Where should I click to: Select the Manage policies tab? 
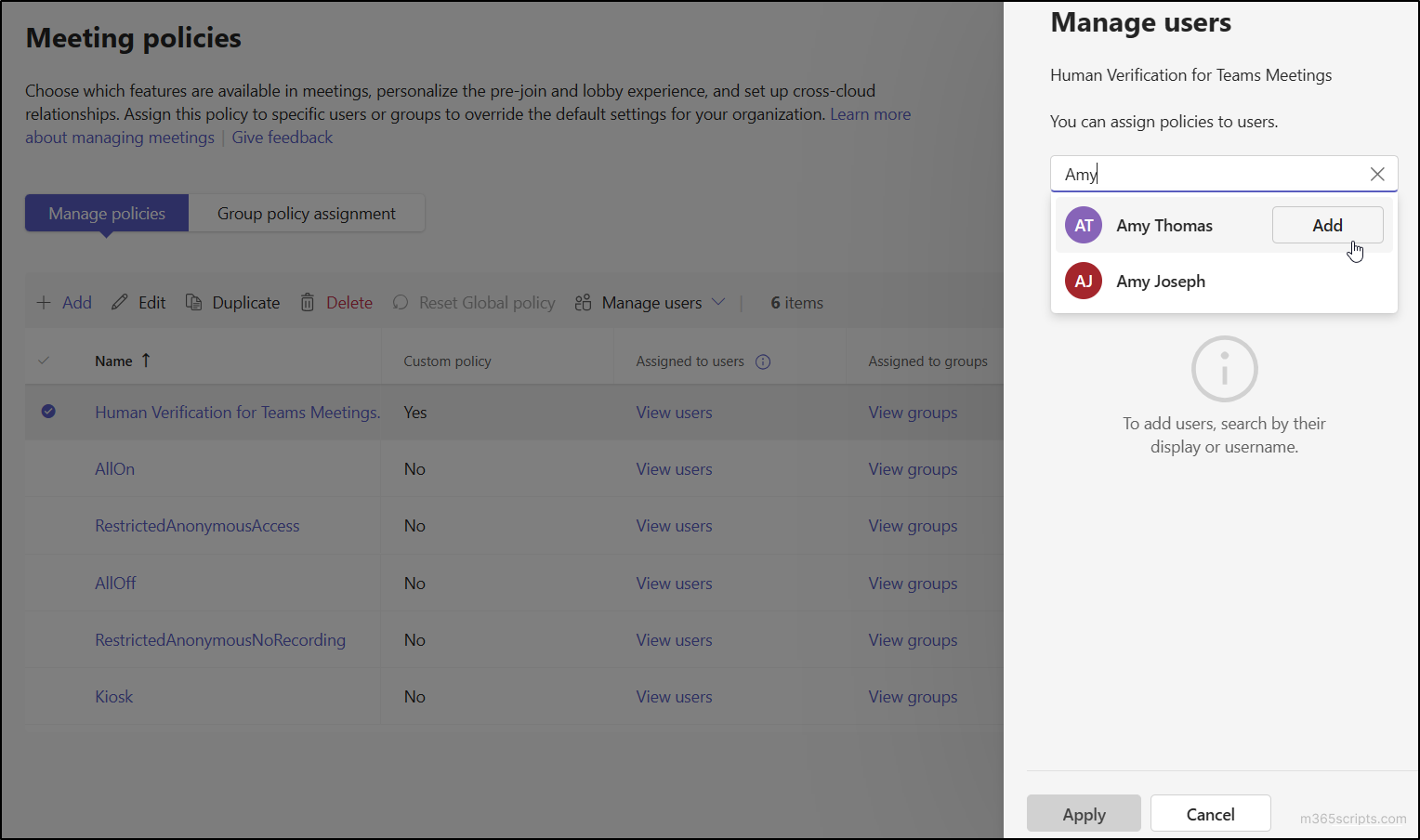106,213
